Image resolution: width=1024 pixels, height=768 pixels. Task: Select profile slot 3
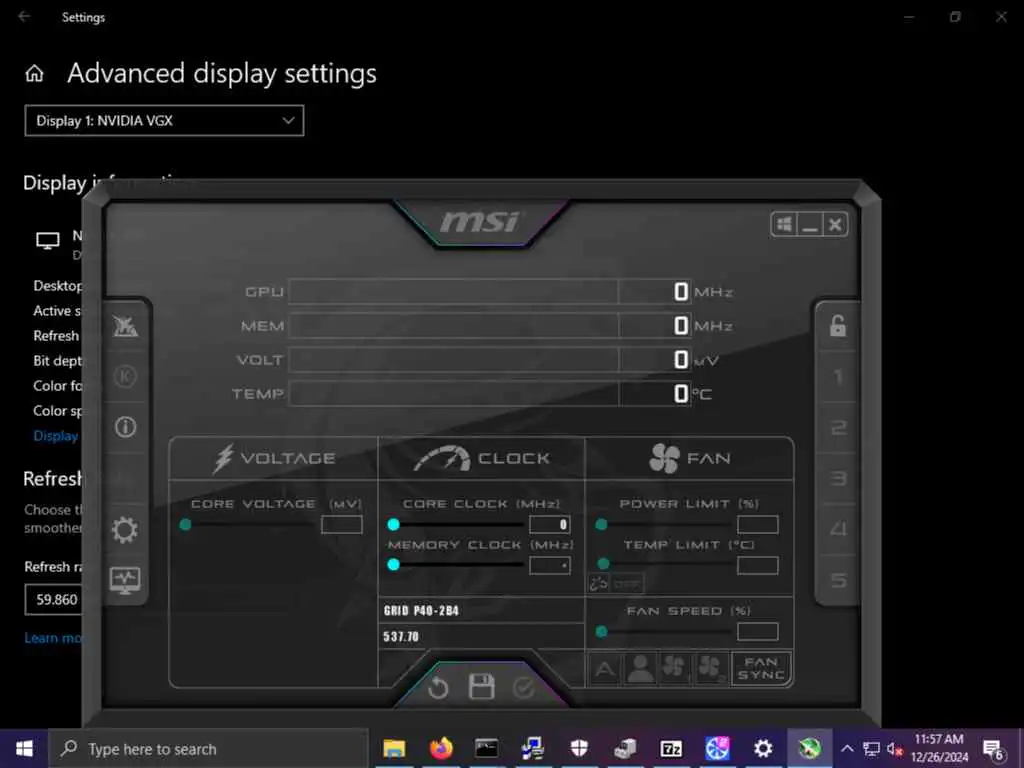click(838, 478)
